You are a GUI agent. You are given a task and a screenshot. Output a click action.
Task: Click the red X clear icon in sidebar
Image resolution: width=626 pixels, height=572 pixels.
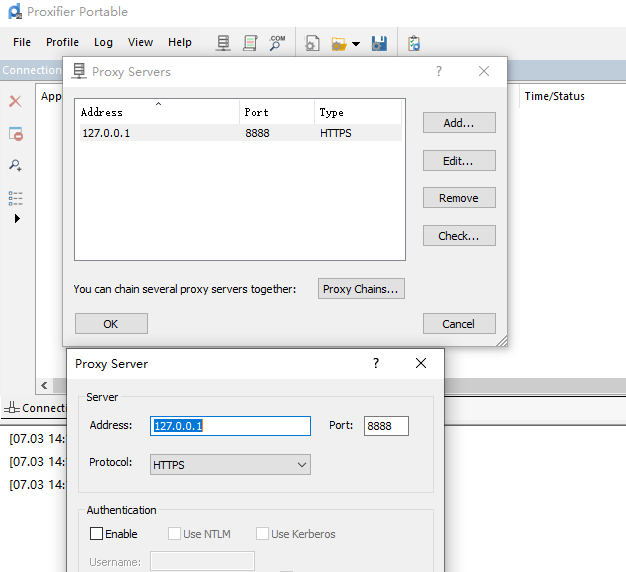click(x=15, y=101)
